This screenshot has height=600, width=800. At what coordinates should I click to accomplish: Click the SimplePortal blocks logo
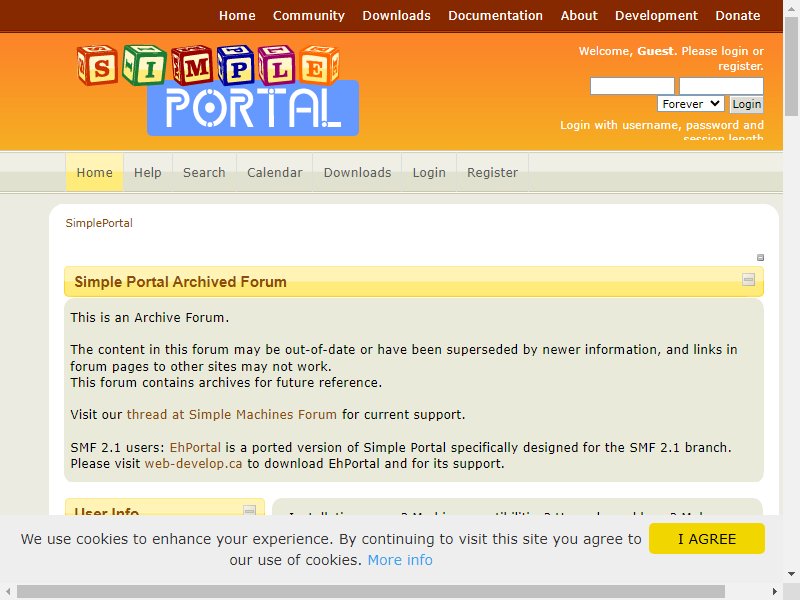(218, 90)
